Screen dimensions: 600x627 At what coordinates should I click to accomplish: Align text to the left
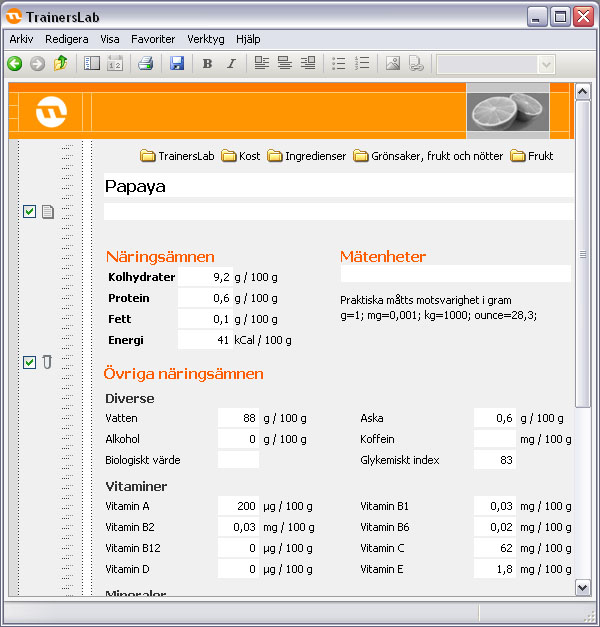[261, 64]
